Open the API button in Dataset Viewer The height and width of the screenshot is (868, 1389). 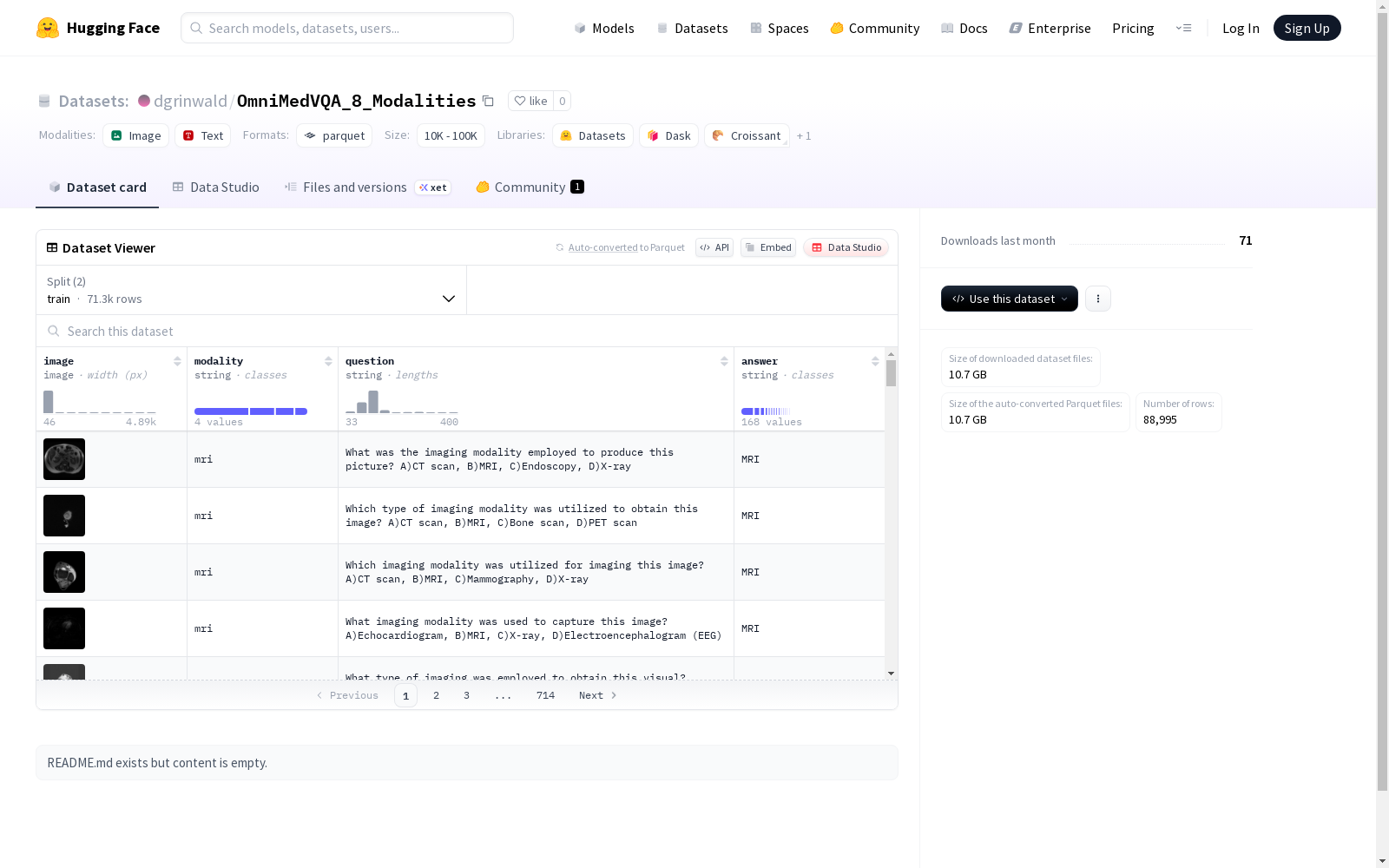tap(714, 247)
